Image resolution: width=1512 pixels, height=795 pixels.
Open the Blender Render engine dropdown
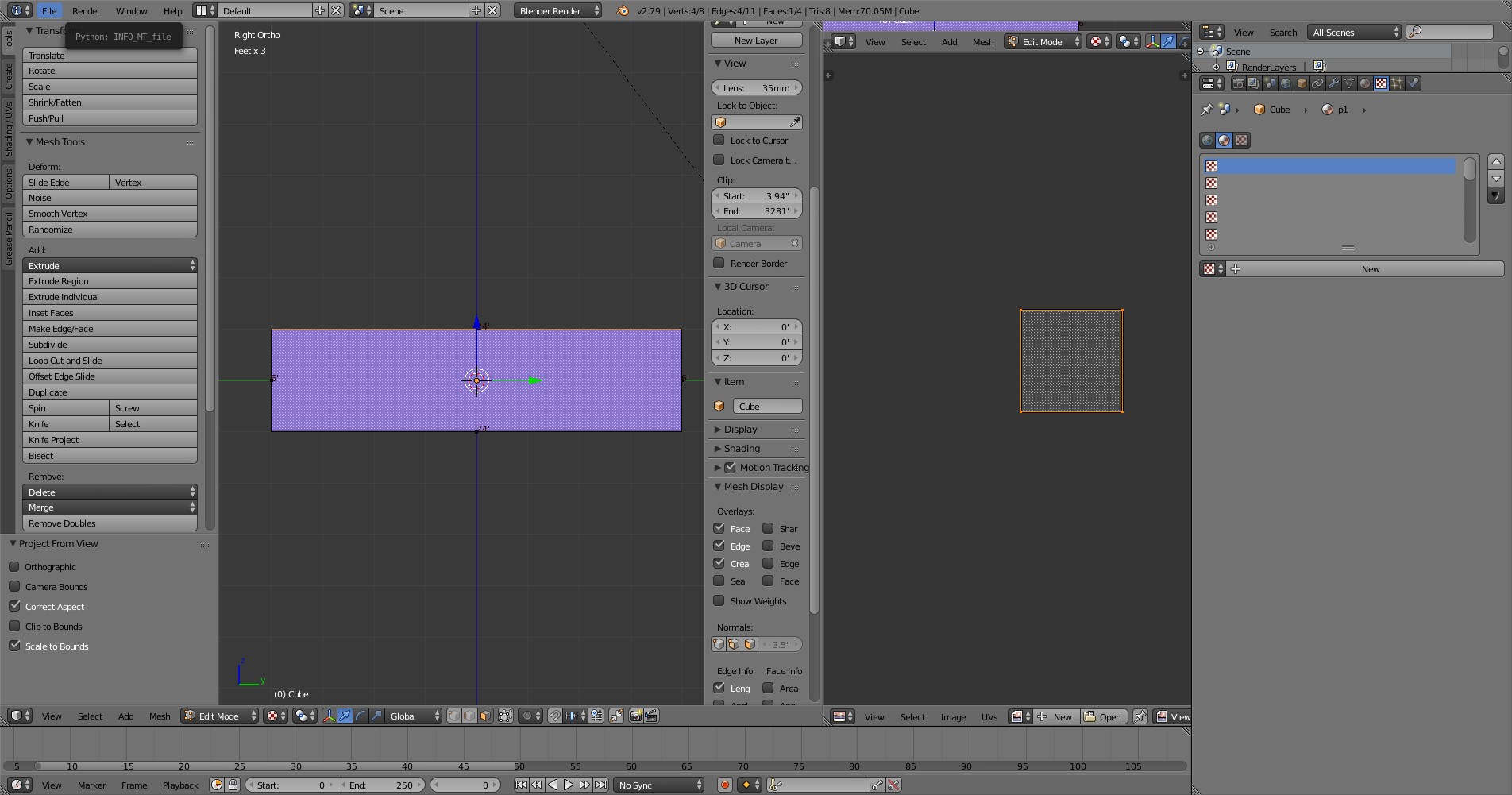pyautogui.click(x=559, y=10)
